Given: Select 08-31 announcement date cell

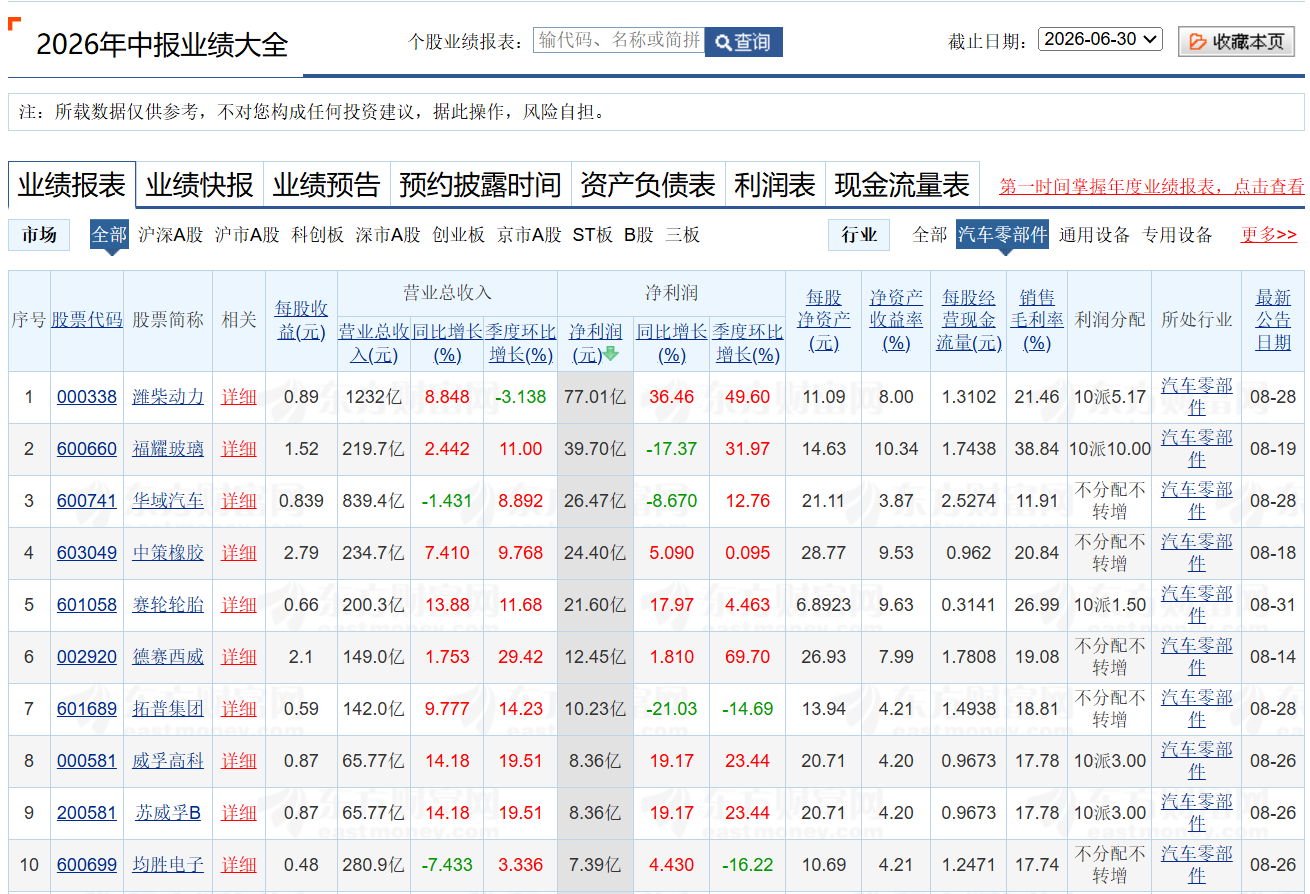Looking at the screenshot, I should pos(1273,605).
